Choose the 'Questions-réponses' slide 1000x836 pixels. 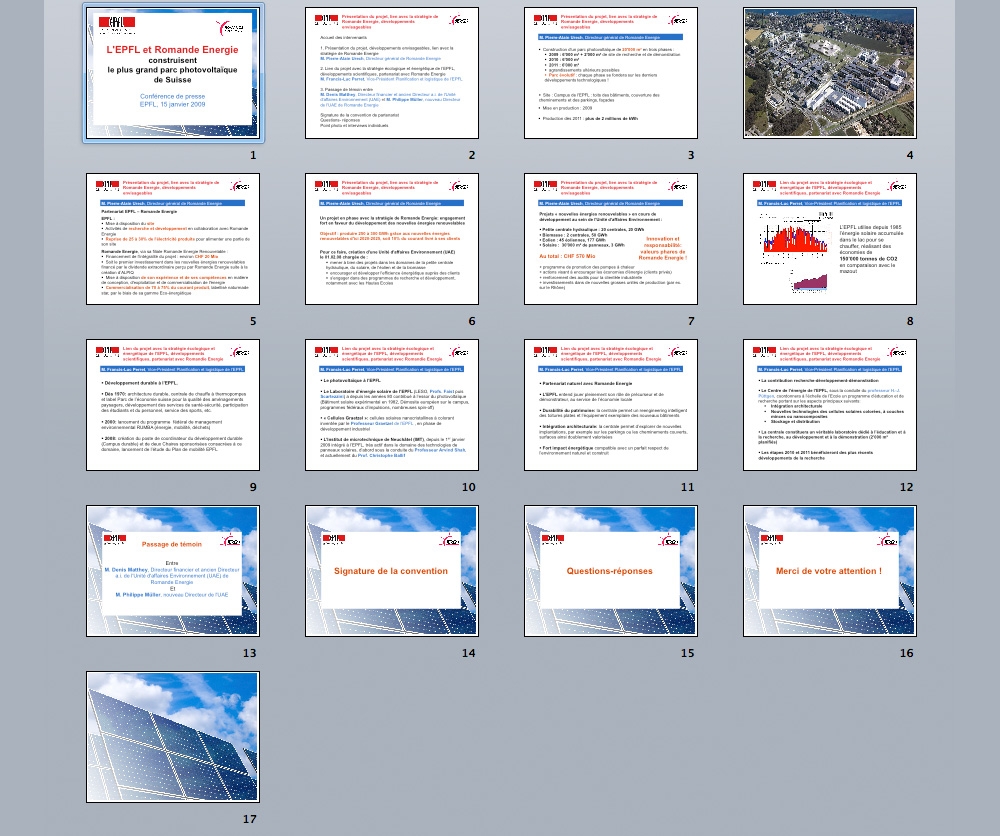[611, 571]
